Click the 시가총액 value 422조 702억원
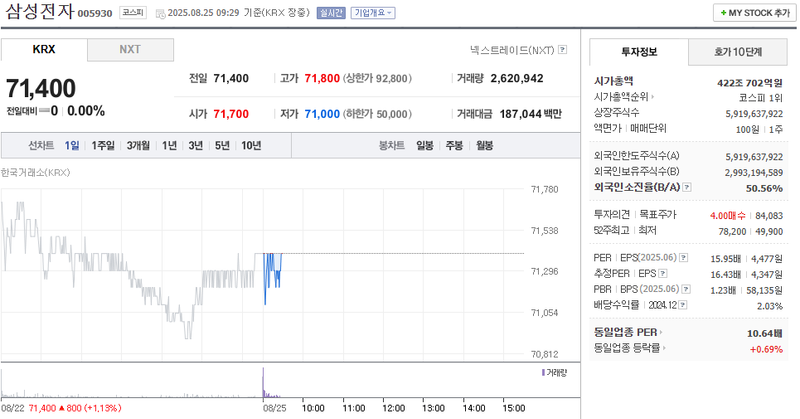The height and width of the screenshot is (419, 800). coord(749,83)
